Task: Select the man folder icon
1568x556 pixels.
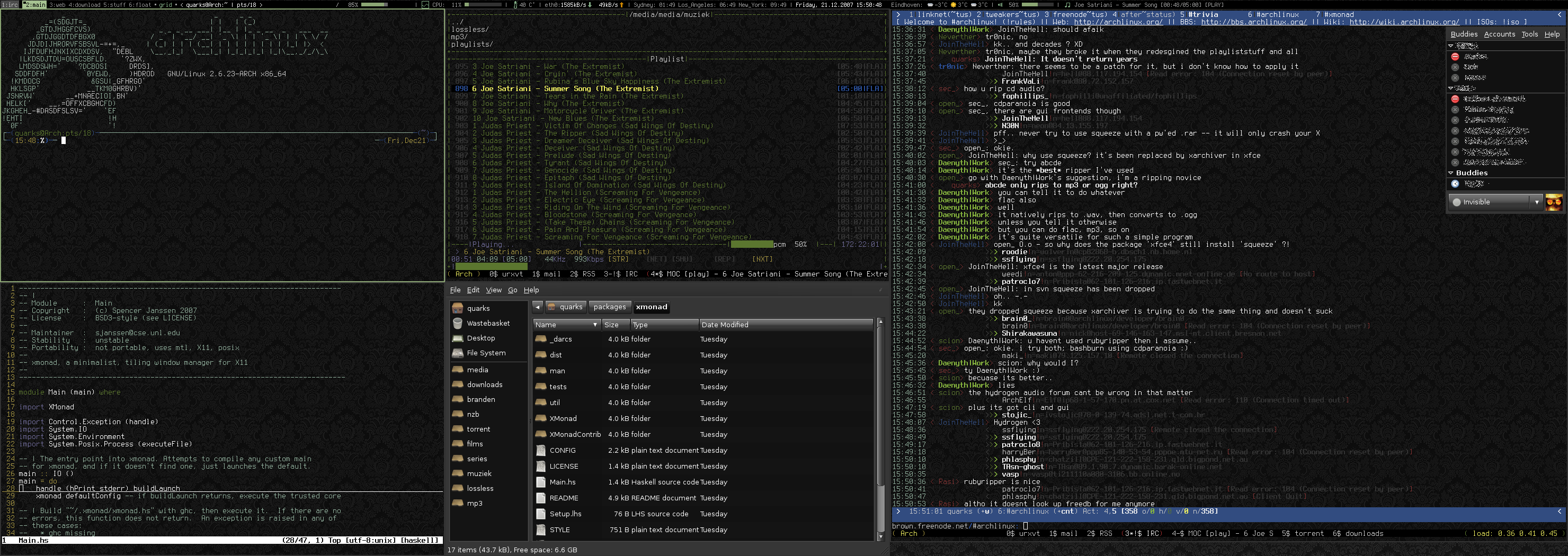Action: [540, 371]
